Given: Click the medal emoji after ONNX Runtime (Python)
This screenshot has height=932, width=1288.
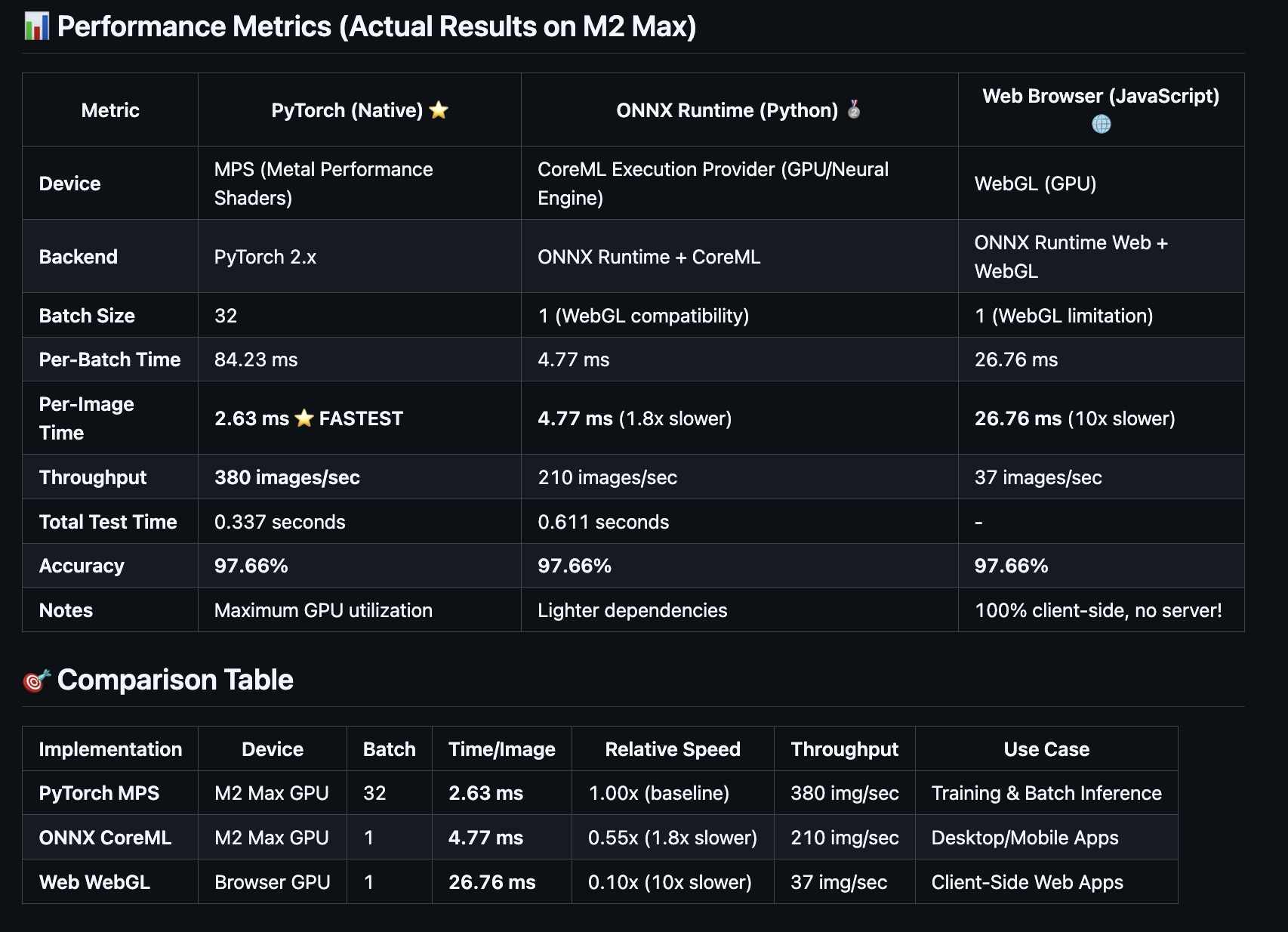Looking at the screenshot, I should pos(854,110).
